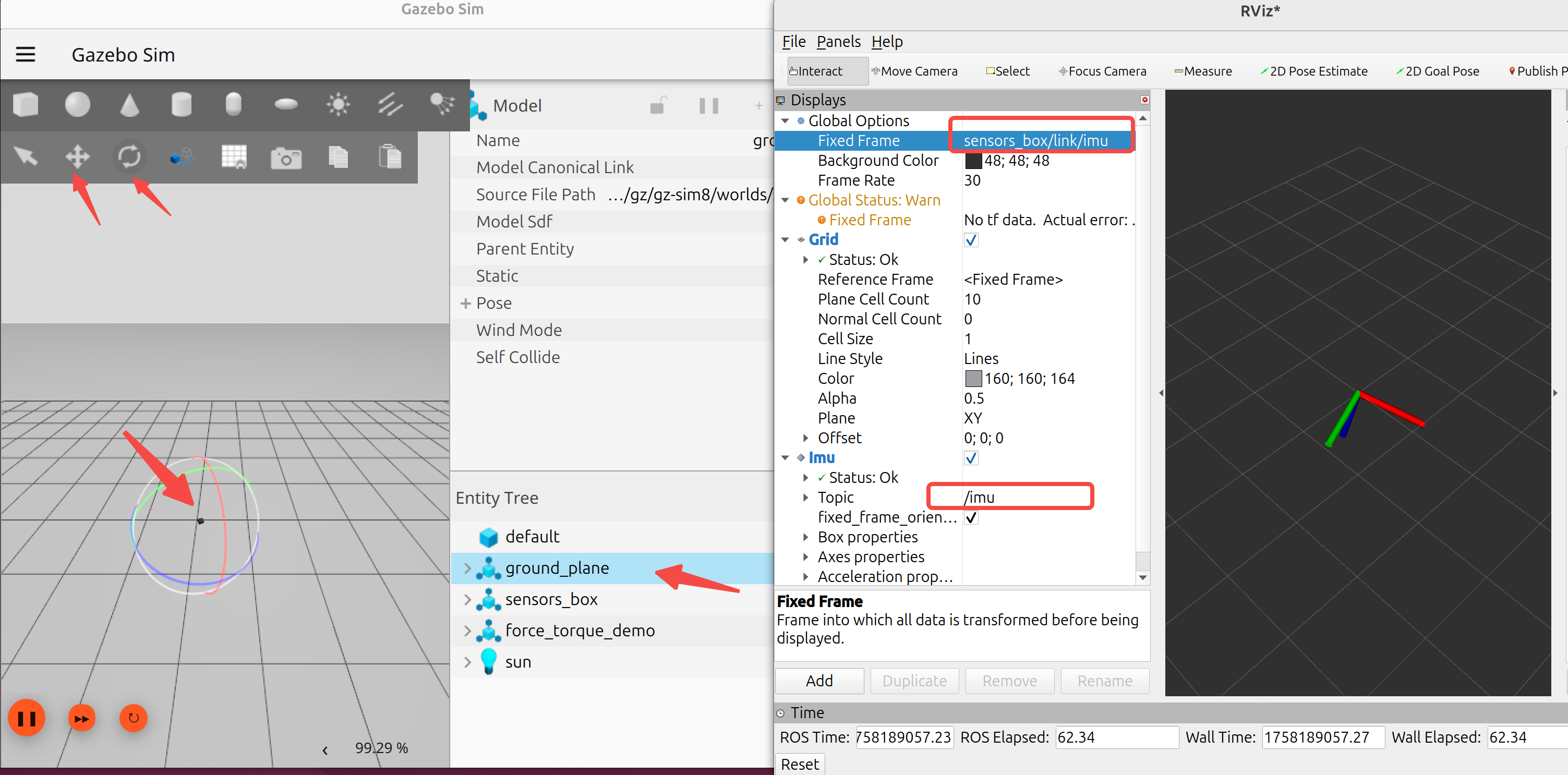Open the File menu in RViz

tap(793, 41)
